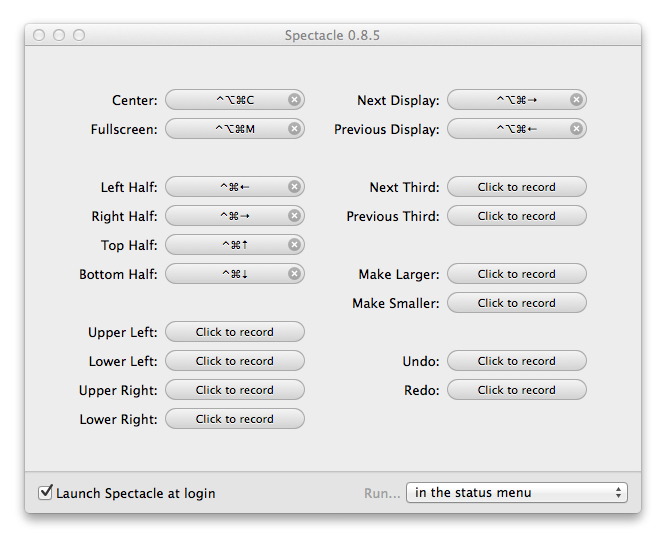Set a shortcut for Previous Third

coord(516,216)
